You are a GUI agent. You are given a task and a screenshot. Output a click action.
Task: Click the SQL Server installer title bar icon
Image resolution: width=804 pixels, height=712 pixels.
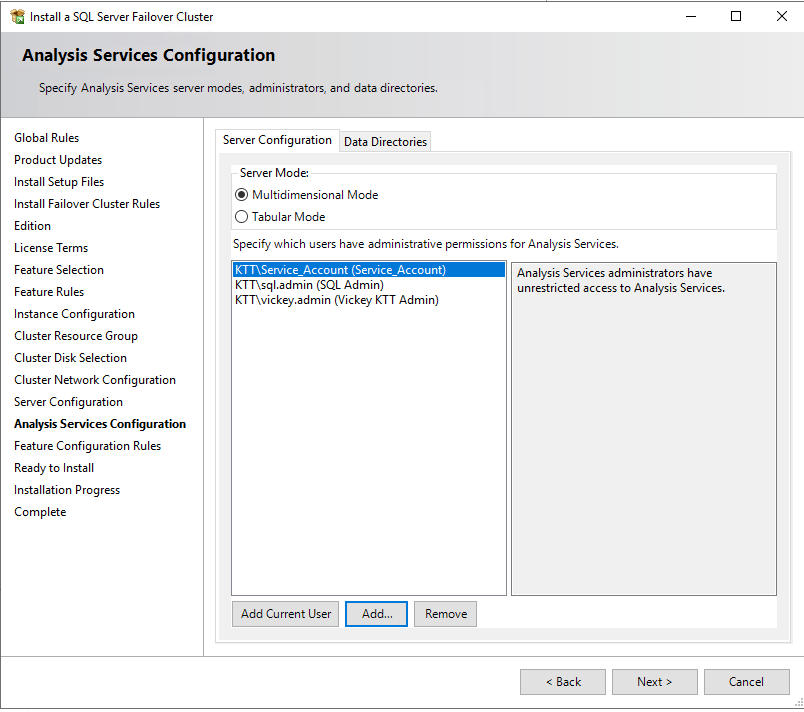(x=17, y=16)
